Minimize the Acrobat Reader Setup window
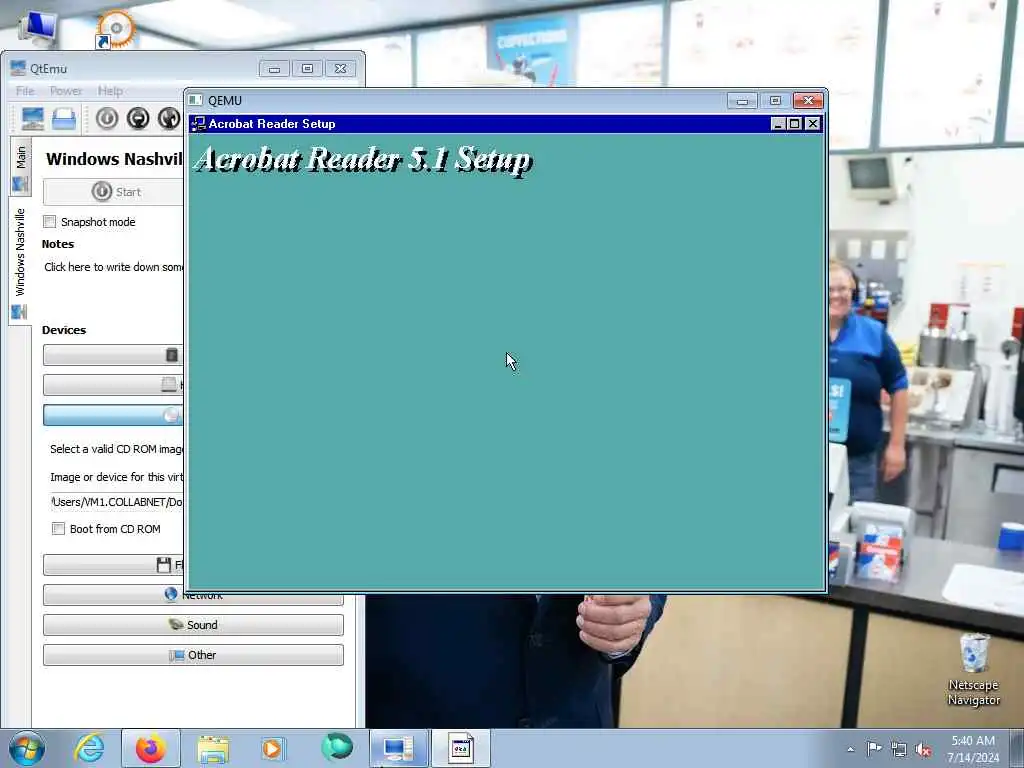Screen dimensions: 1024x768 pos(778,124)
